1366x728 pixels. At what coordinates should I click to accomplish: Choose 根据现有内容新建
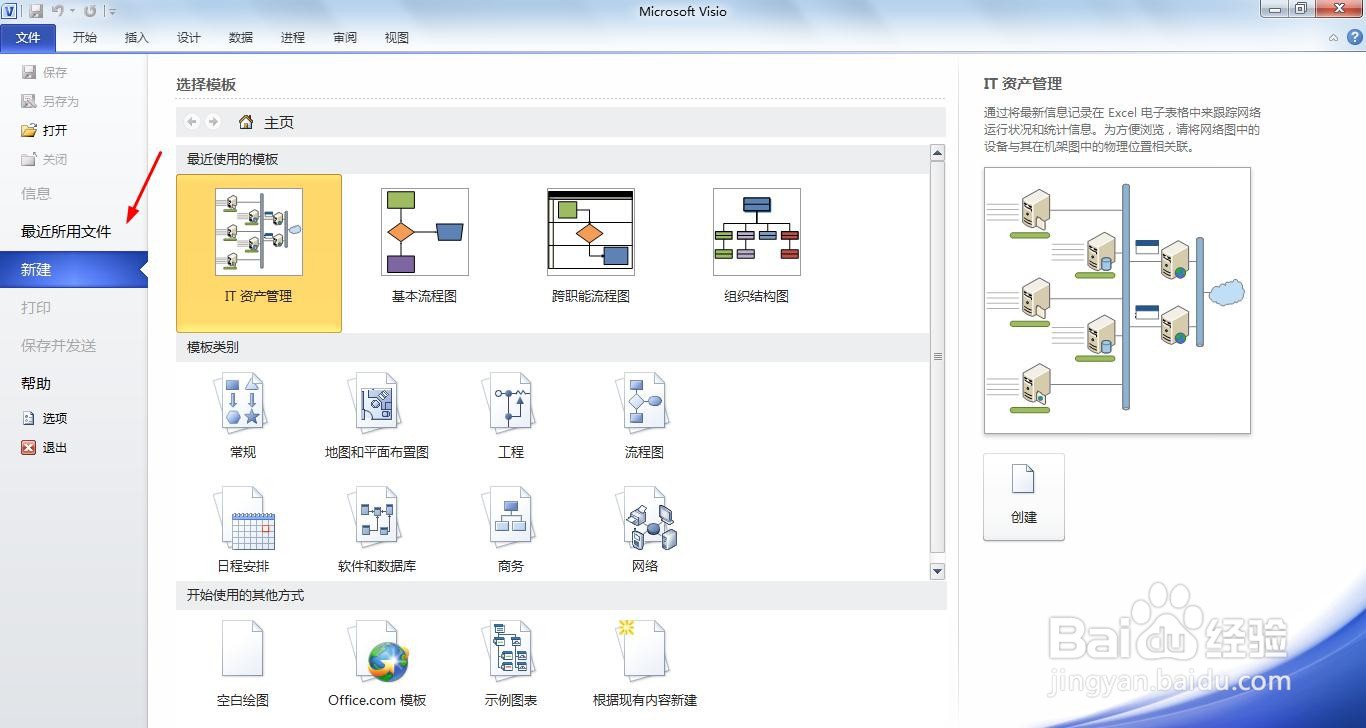[645, 664]
